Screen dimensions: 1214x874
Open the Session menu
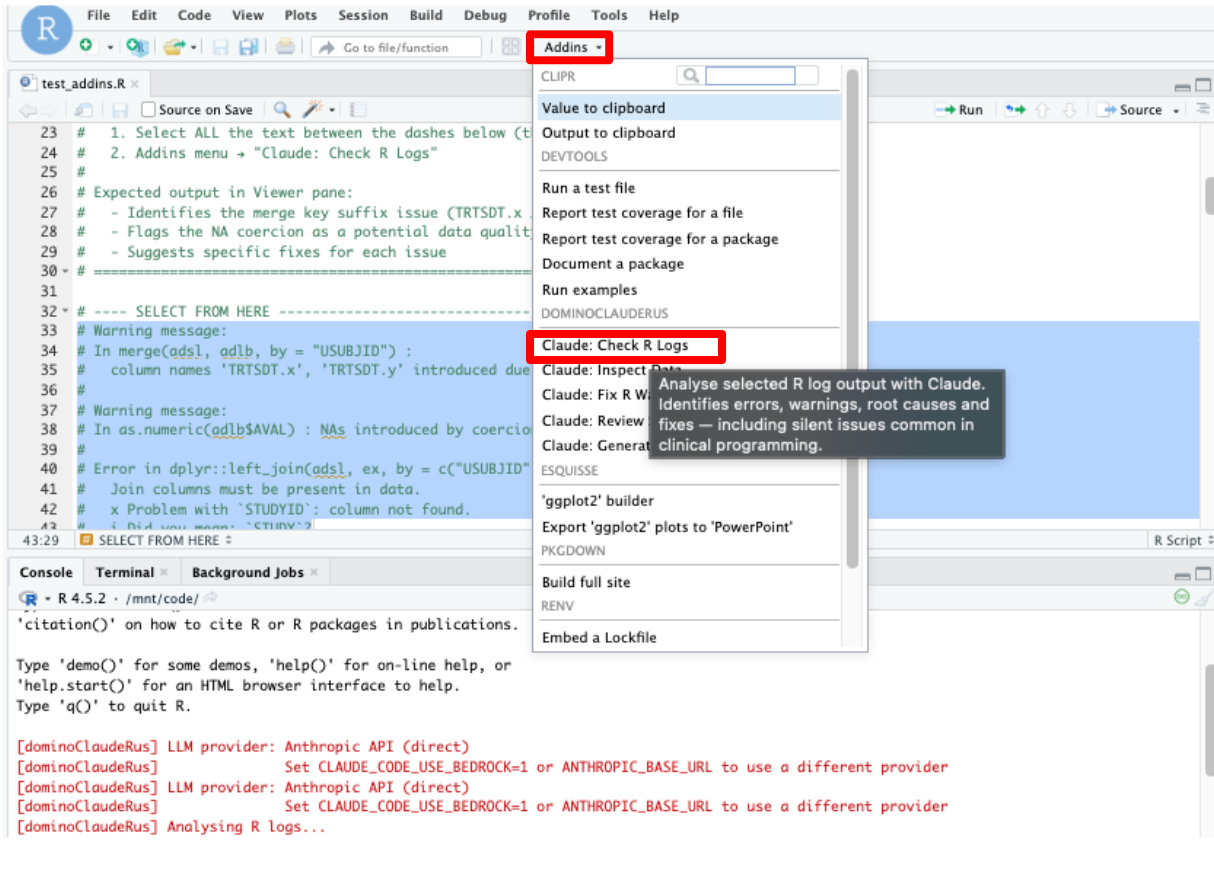[x=363, y=15]
